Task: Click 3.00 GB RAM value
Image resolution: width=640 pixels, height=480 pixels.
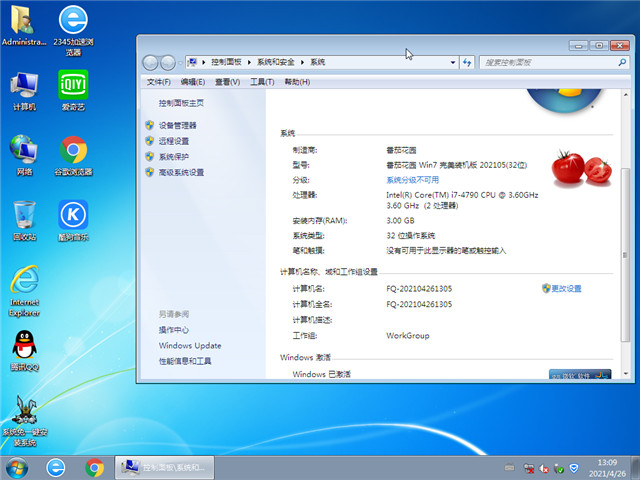Action: click(400, 220)
